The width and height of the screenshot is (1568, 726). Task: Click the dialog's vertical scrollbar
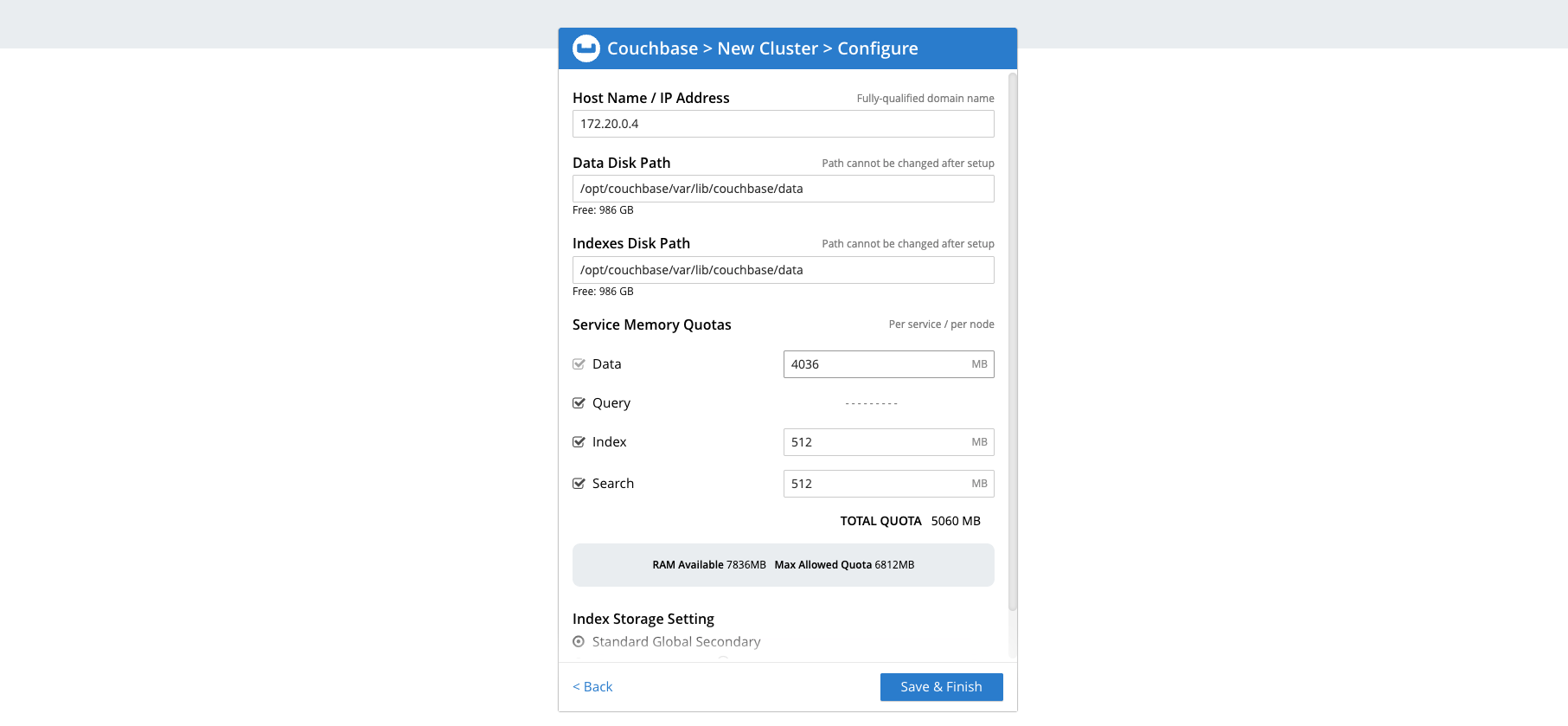[1013, 342]
